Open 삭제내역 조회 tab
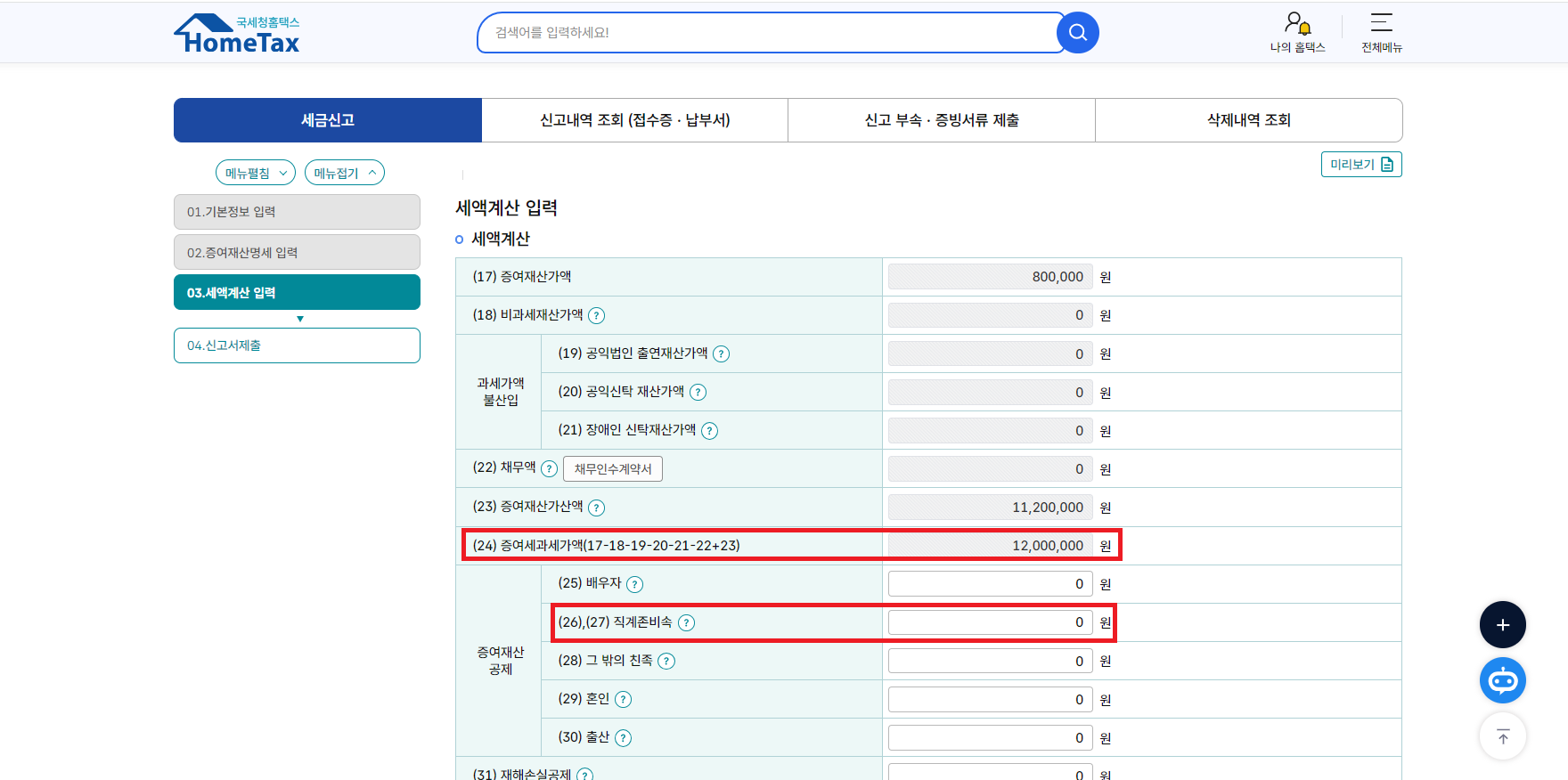 coord(1249,120)
